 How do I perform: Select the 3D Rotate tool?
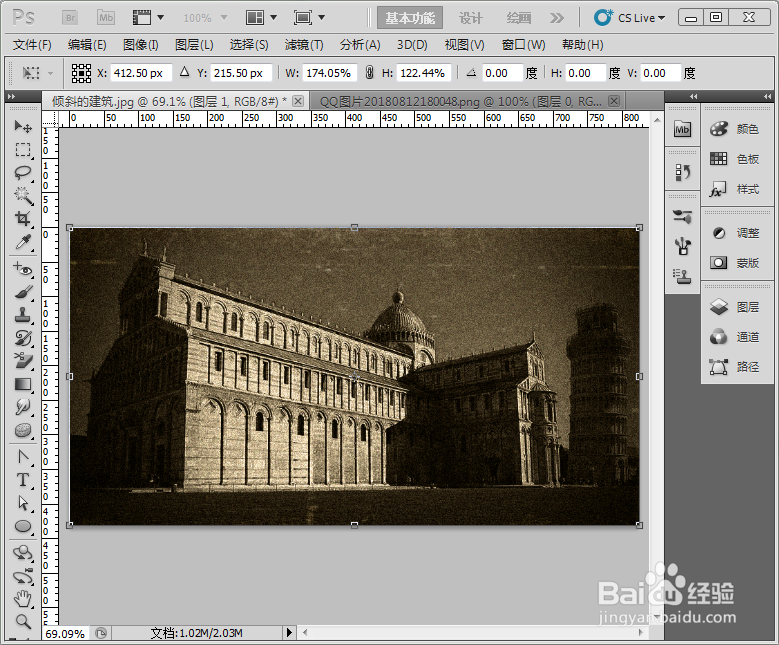pyautogui.click(x=23, y=553)
